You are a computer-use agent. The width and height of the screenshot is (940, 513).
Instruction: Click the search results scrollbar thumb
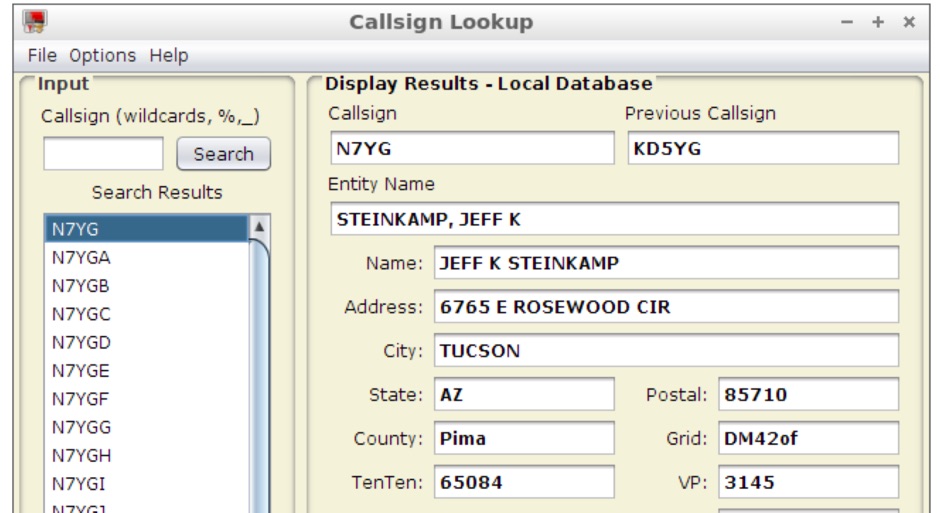[x=259, y=376]
